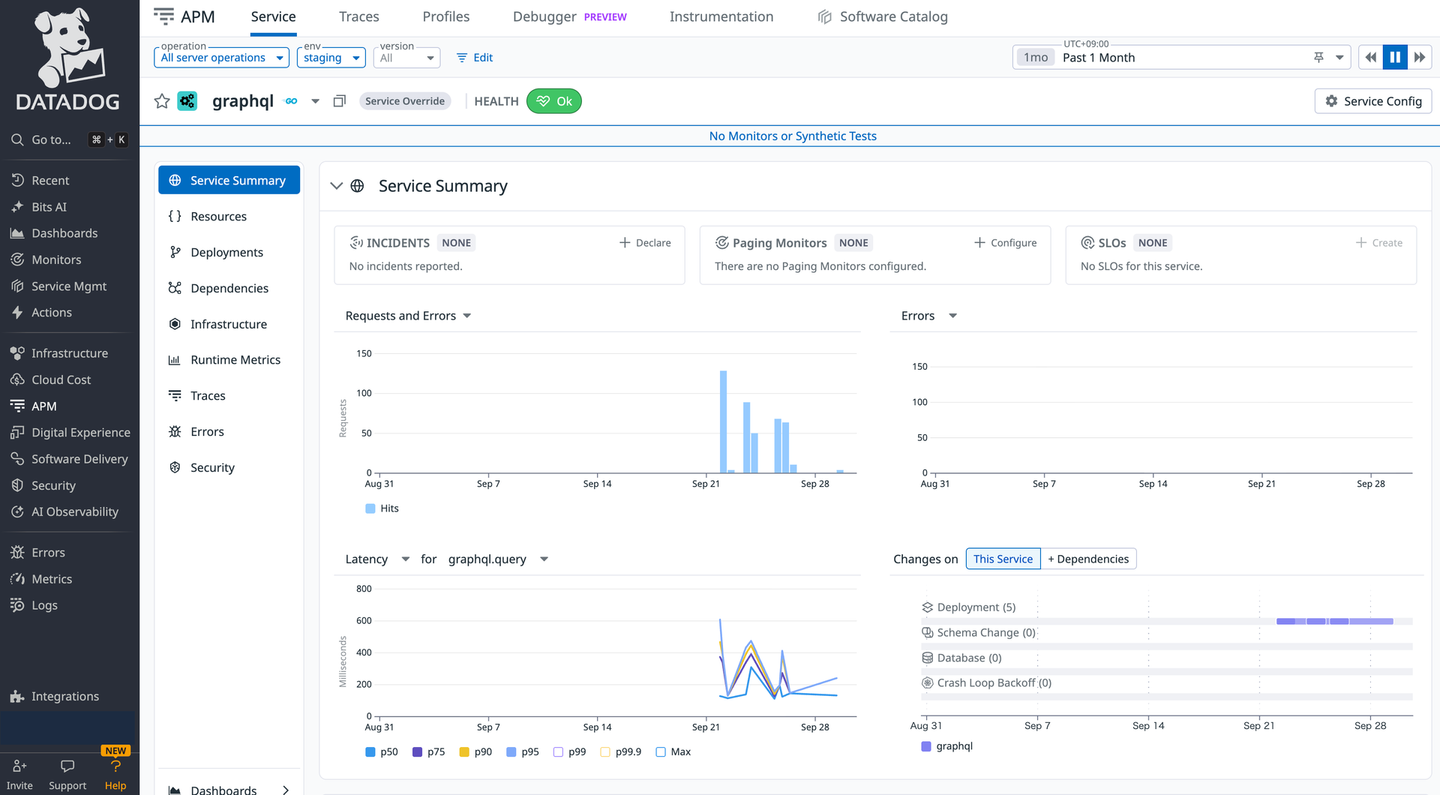Open the env staging dropdown
Viewport: 1440px width, 795px height.
coord(331,58)
